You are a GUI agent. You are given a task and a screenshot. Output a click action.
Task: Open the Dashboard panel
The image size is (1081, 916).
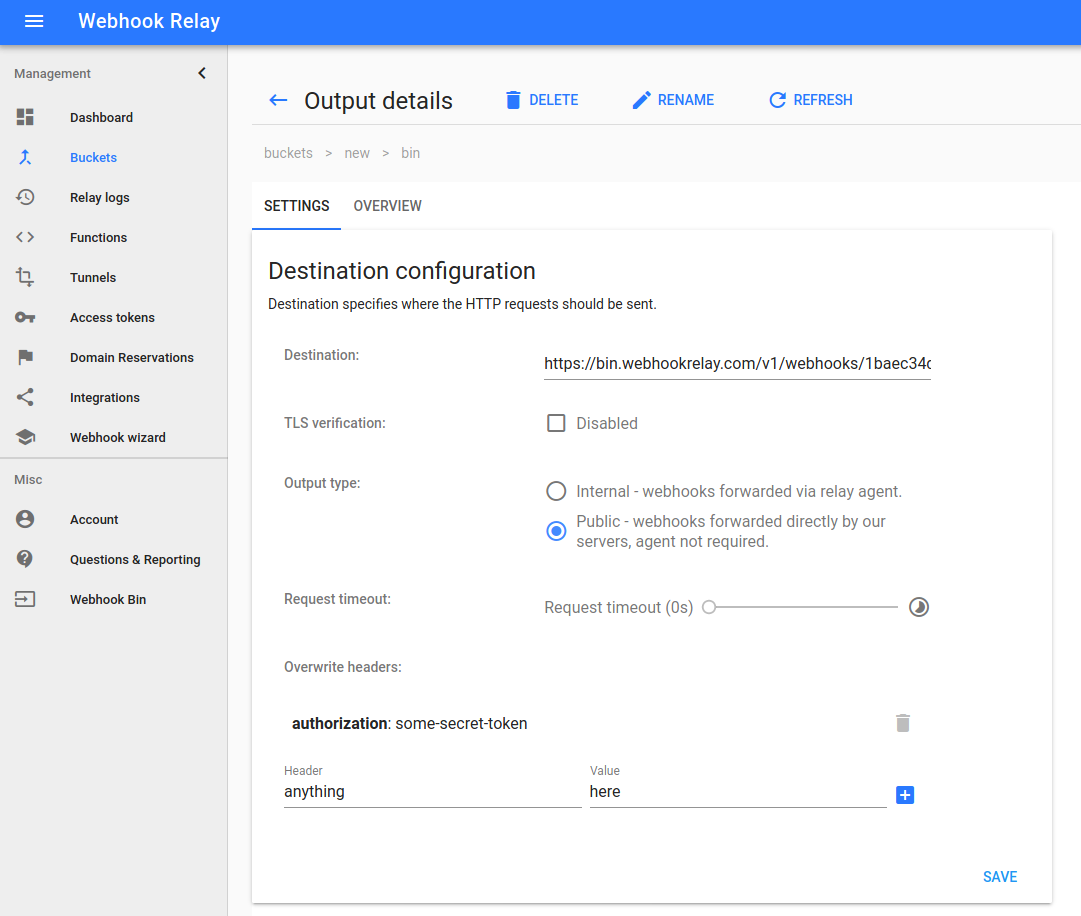pyautogui.click(x=100, y=117)
